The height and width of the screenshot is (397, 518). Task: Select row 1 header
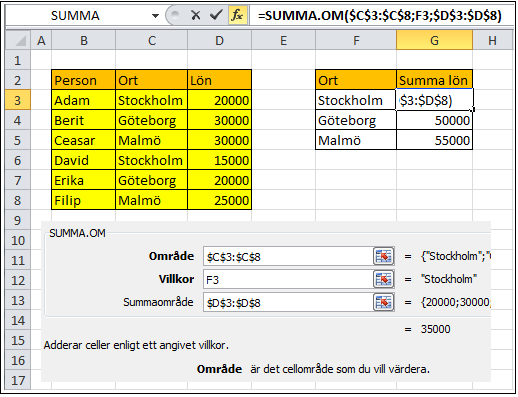[18, 60]
